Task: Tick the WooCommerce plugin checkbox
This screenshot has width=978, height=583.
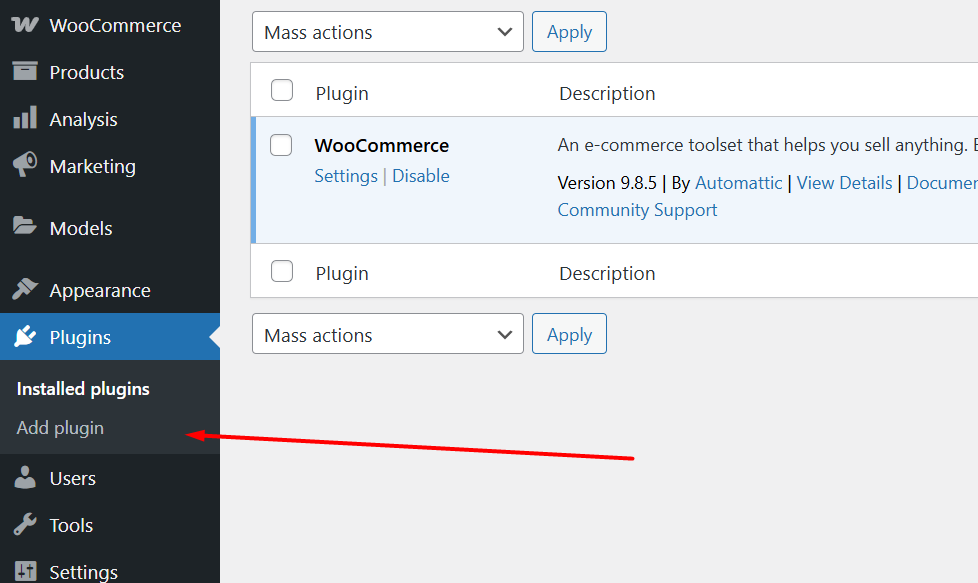Action: click(282, 145)
